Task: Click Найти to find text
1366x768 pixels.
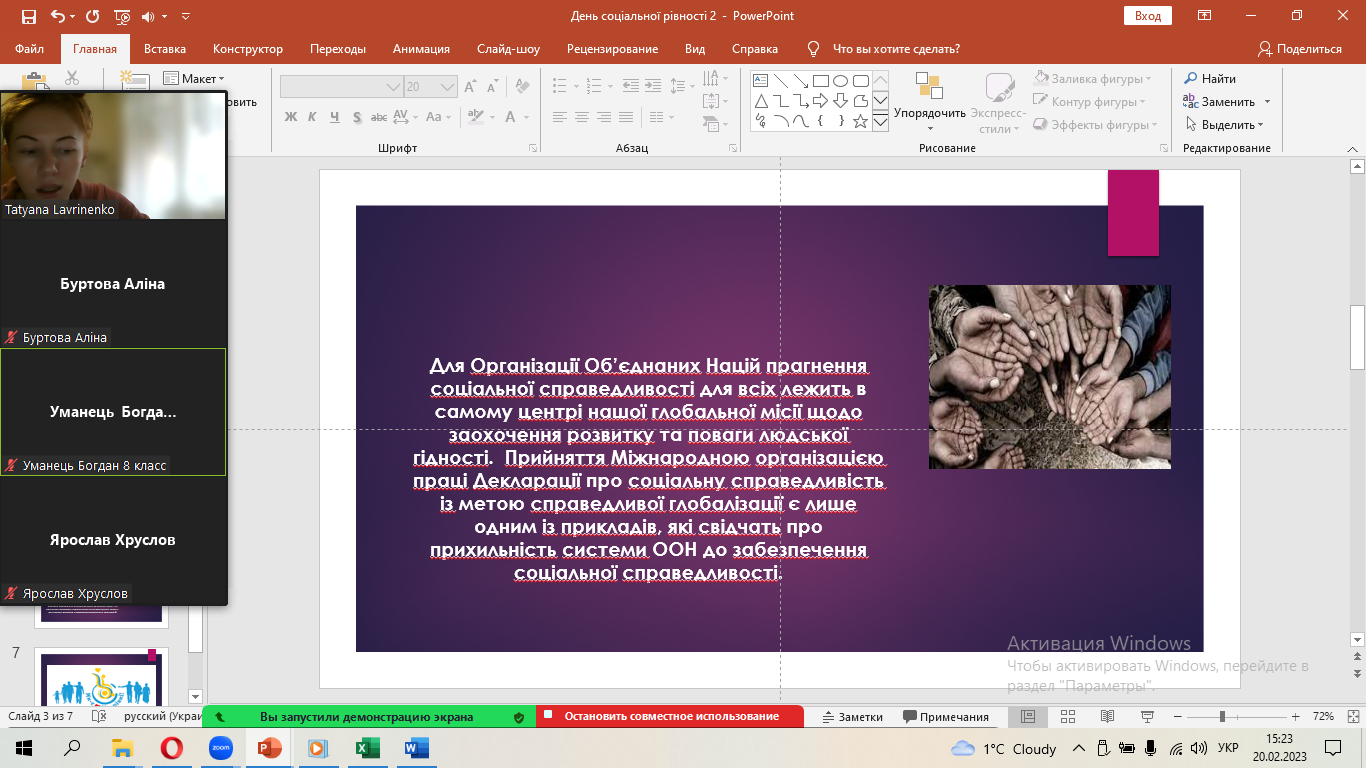Action: click(1210, 79)
